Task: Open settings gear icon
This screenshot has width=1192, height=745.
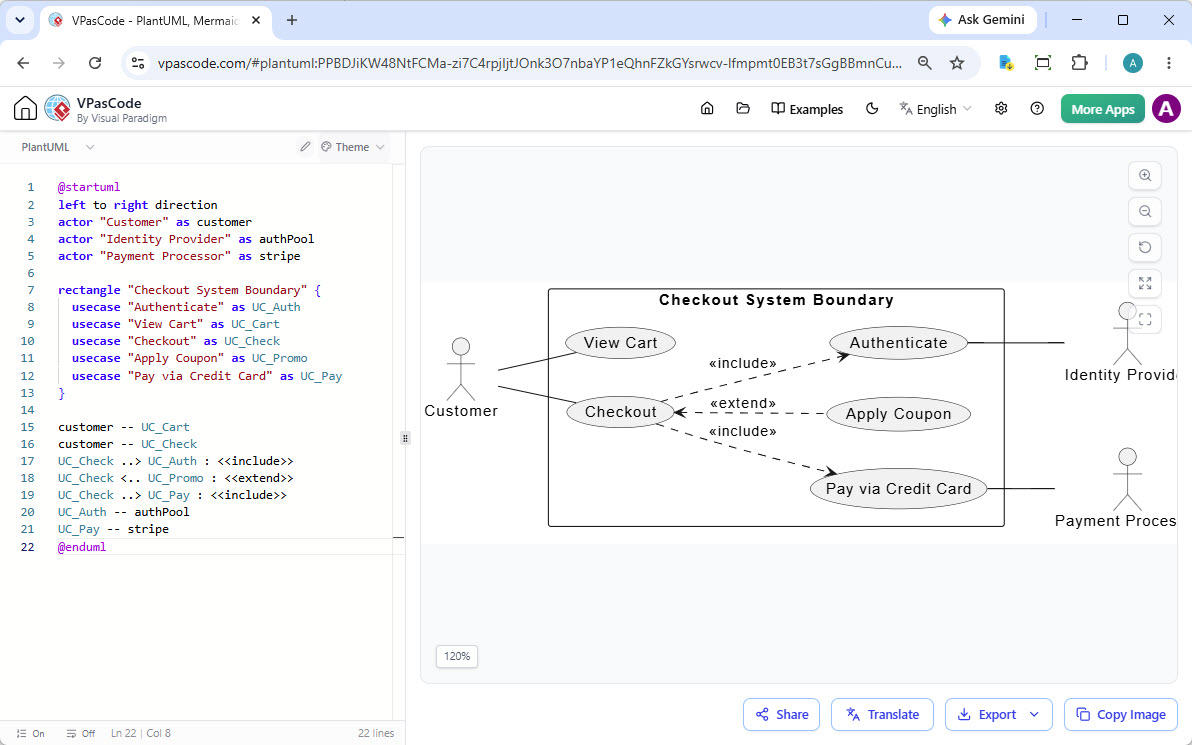Action: tap(1001, 109)
